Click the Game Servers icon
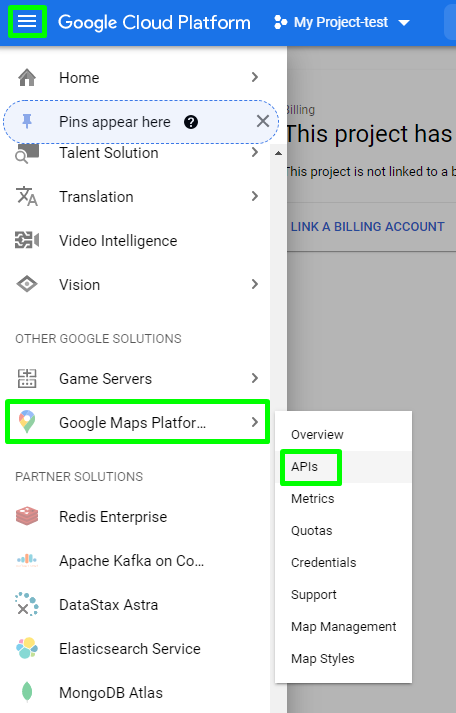 click(x=27, y=378)
